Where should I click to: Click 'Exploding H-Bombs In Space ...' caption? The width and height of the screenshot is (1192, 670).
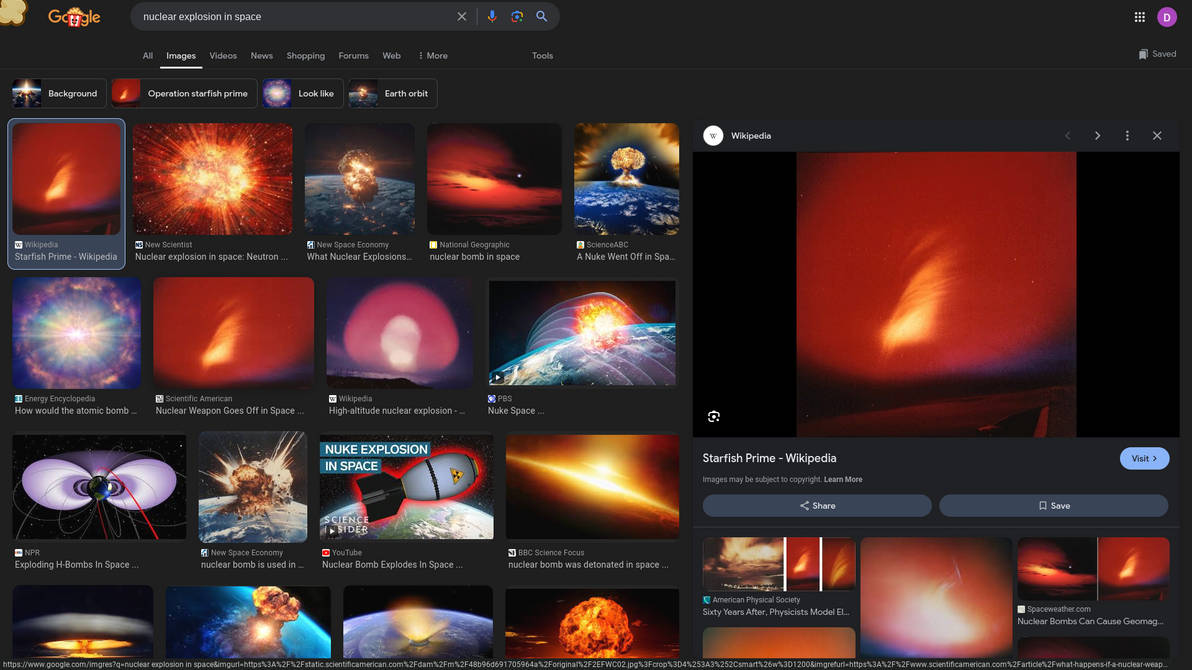(77, 565)
